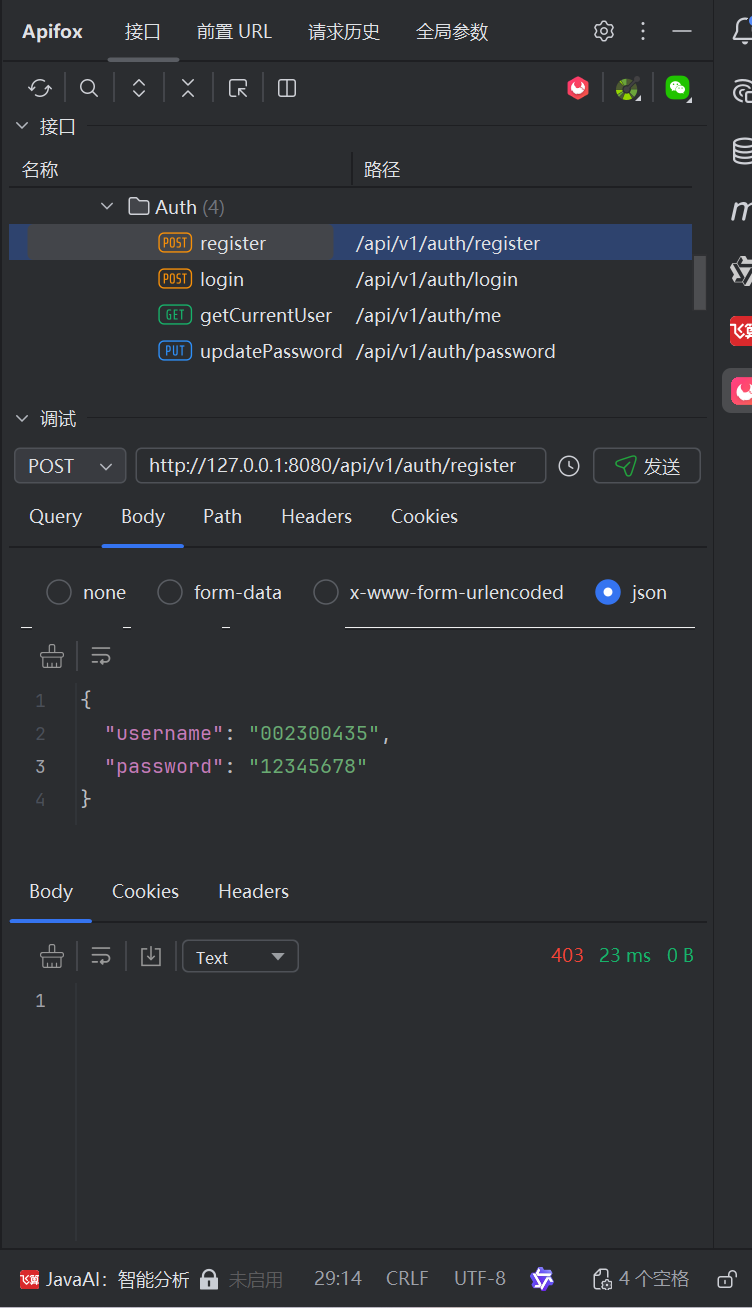Collapse all with the toolbar icon
This screenshot has height=1308, width=752.
point(188,88)
